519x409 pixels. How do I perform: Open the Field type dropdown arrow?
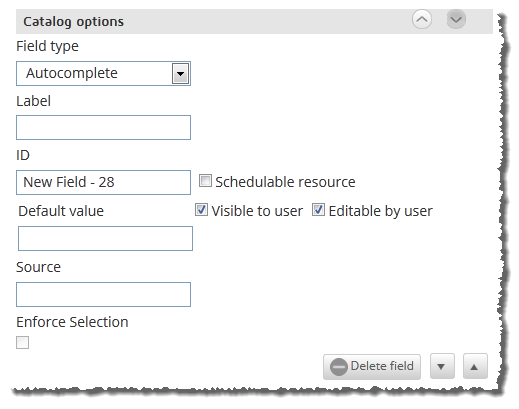(x=180, y=73)
